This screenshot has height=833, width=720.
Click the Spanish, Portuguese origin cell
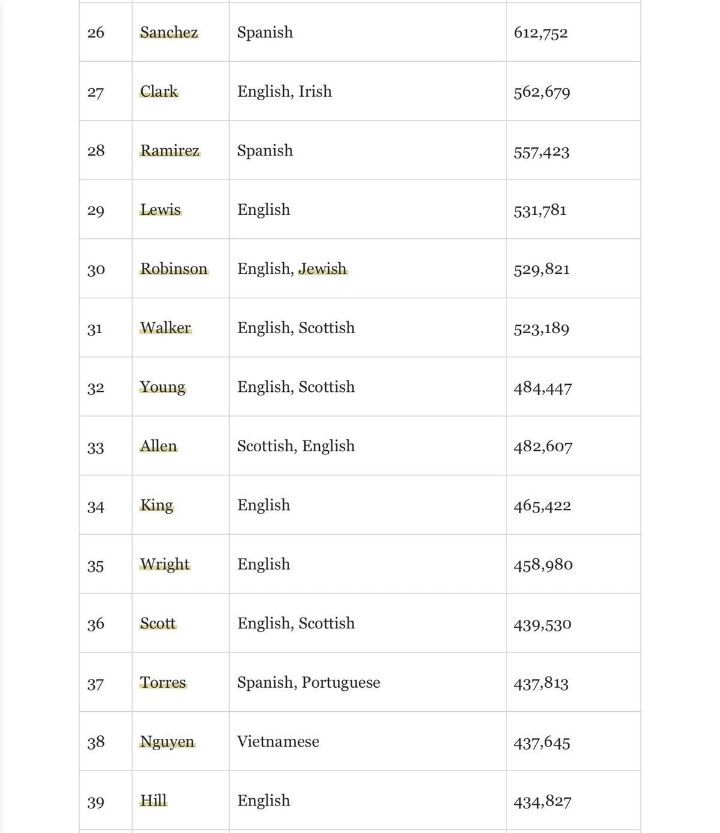pyautogui.click(x=308, y=683)
